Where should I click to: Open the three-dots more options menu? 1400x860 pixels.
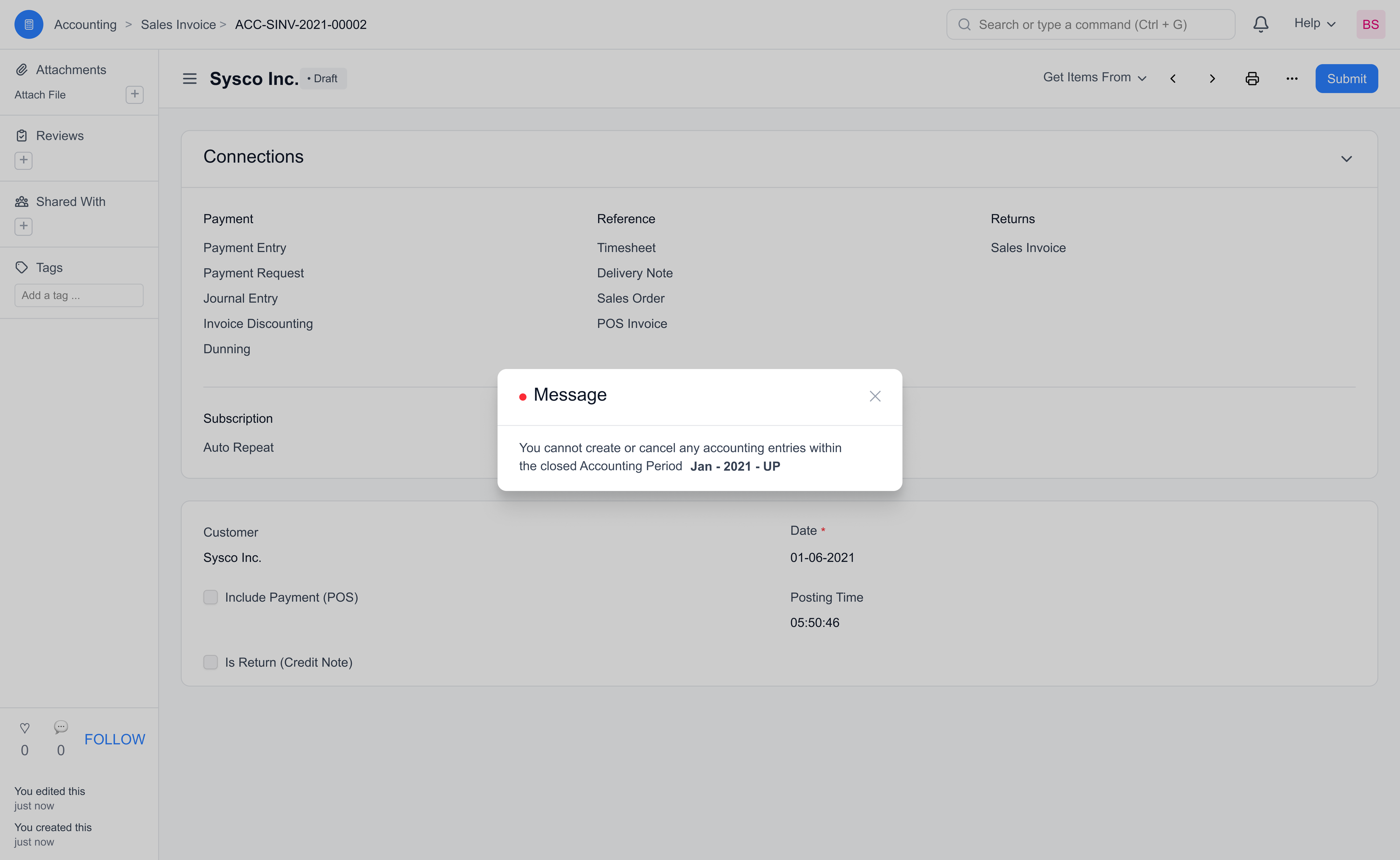click(1292, 79)
